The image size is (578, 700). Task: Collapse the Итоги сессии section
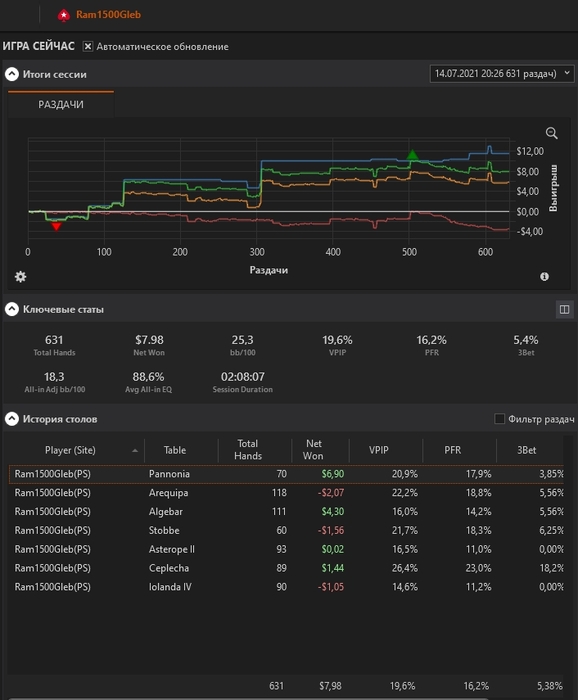tap(12, 74)
